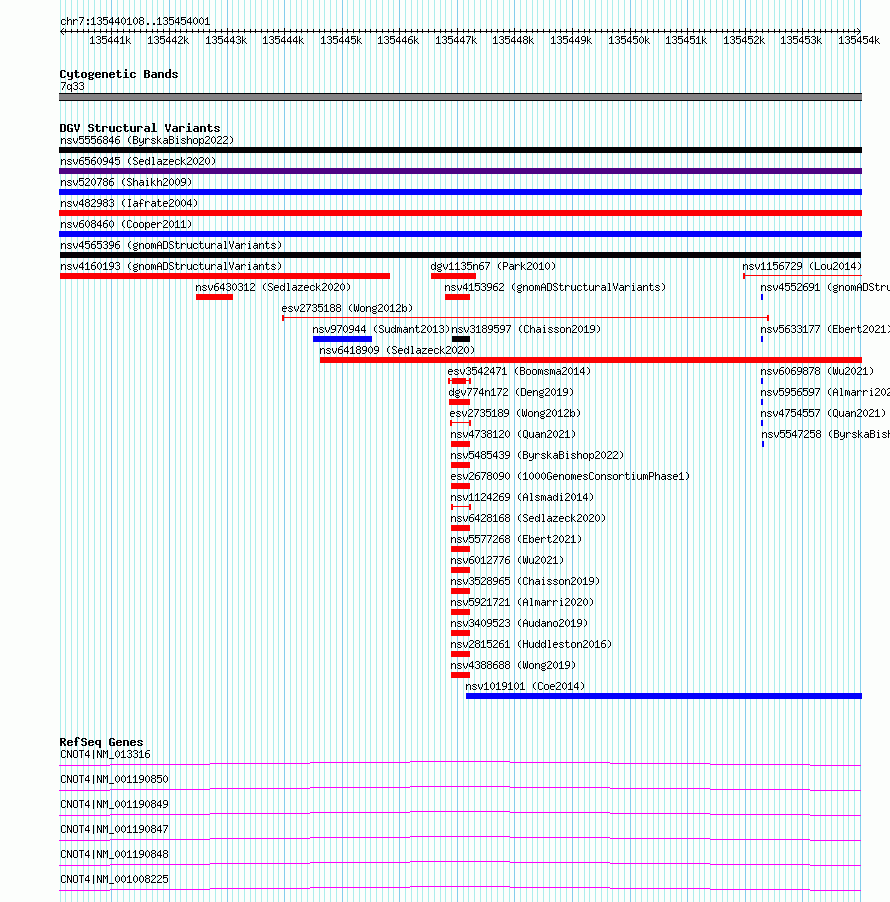Click the red nsv482983 (Iafrate2004) bar
The image size is (890, 902).
(460, 213)
